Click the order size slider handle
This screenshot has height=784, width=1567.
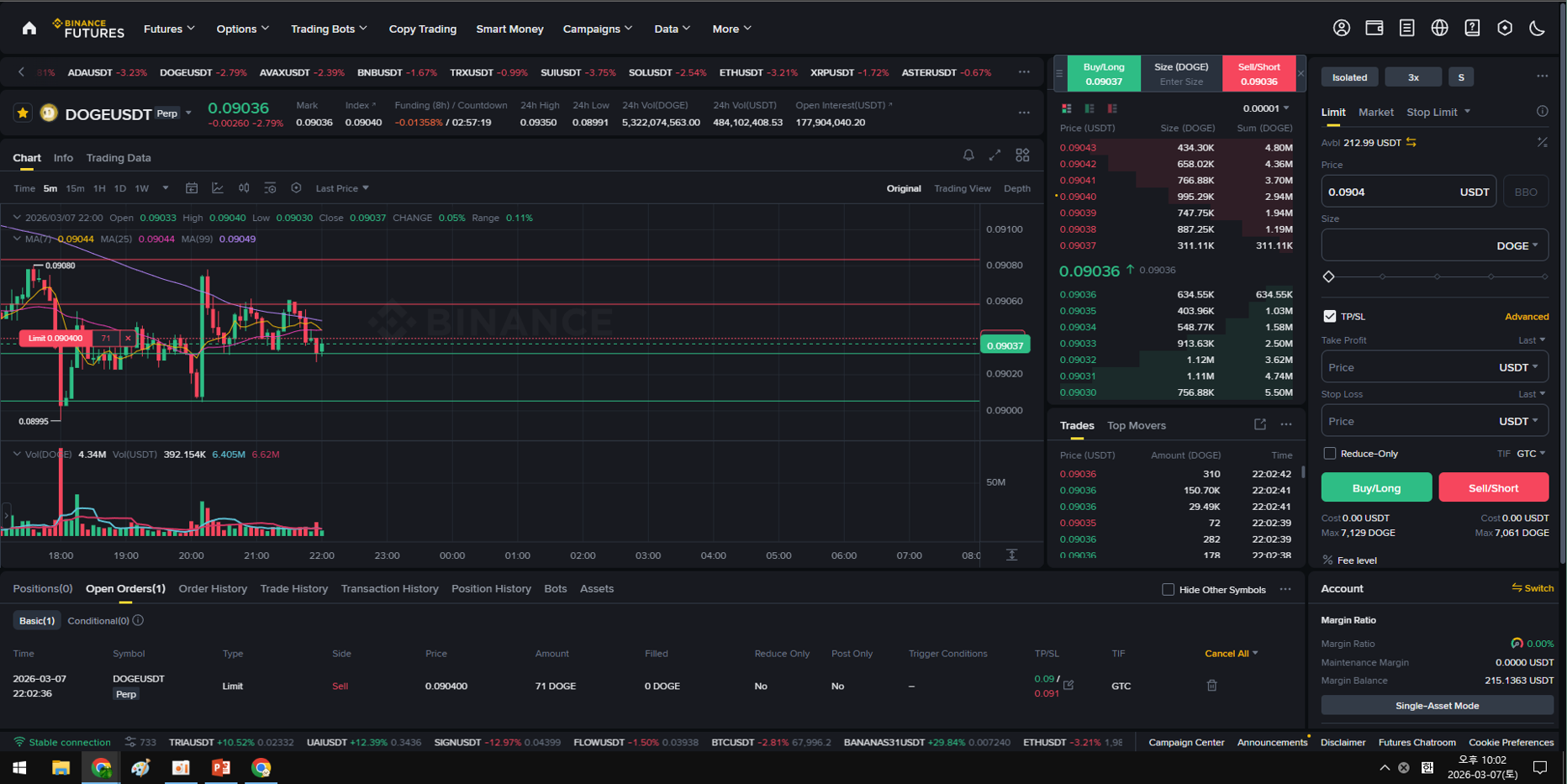[1329, 276]
